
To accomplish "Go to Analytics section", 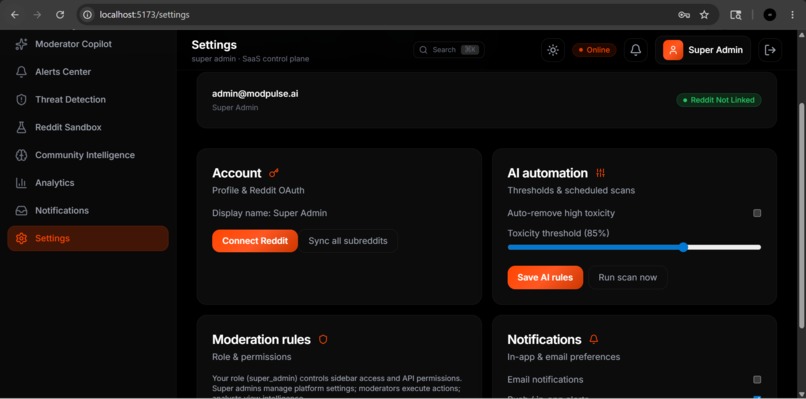I will click(88, 183).
